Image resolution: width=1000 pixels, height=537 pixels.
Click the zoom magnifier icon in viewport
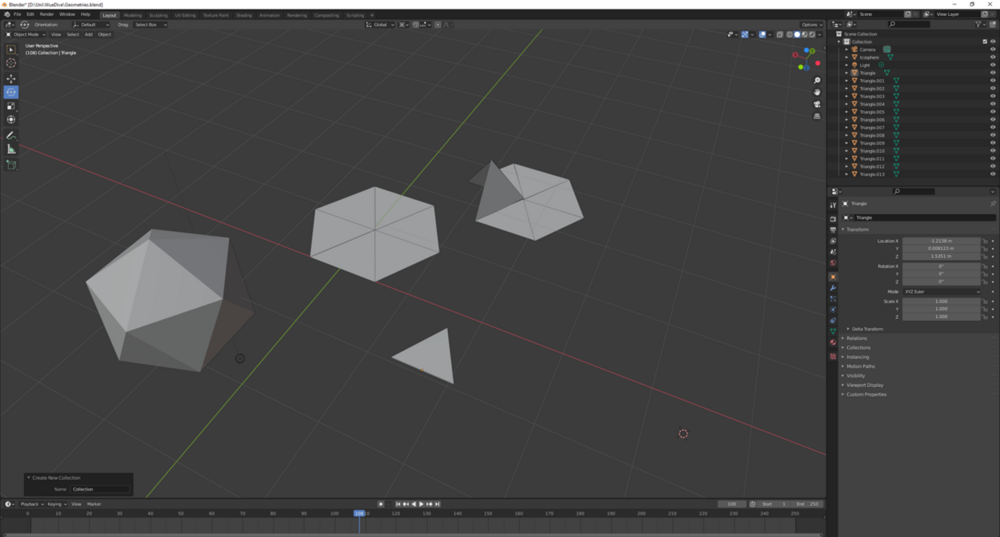817,80
